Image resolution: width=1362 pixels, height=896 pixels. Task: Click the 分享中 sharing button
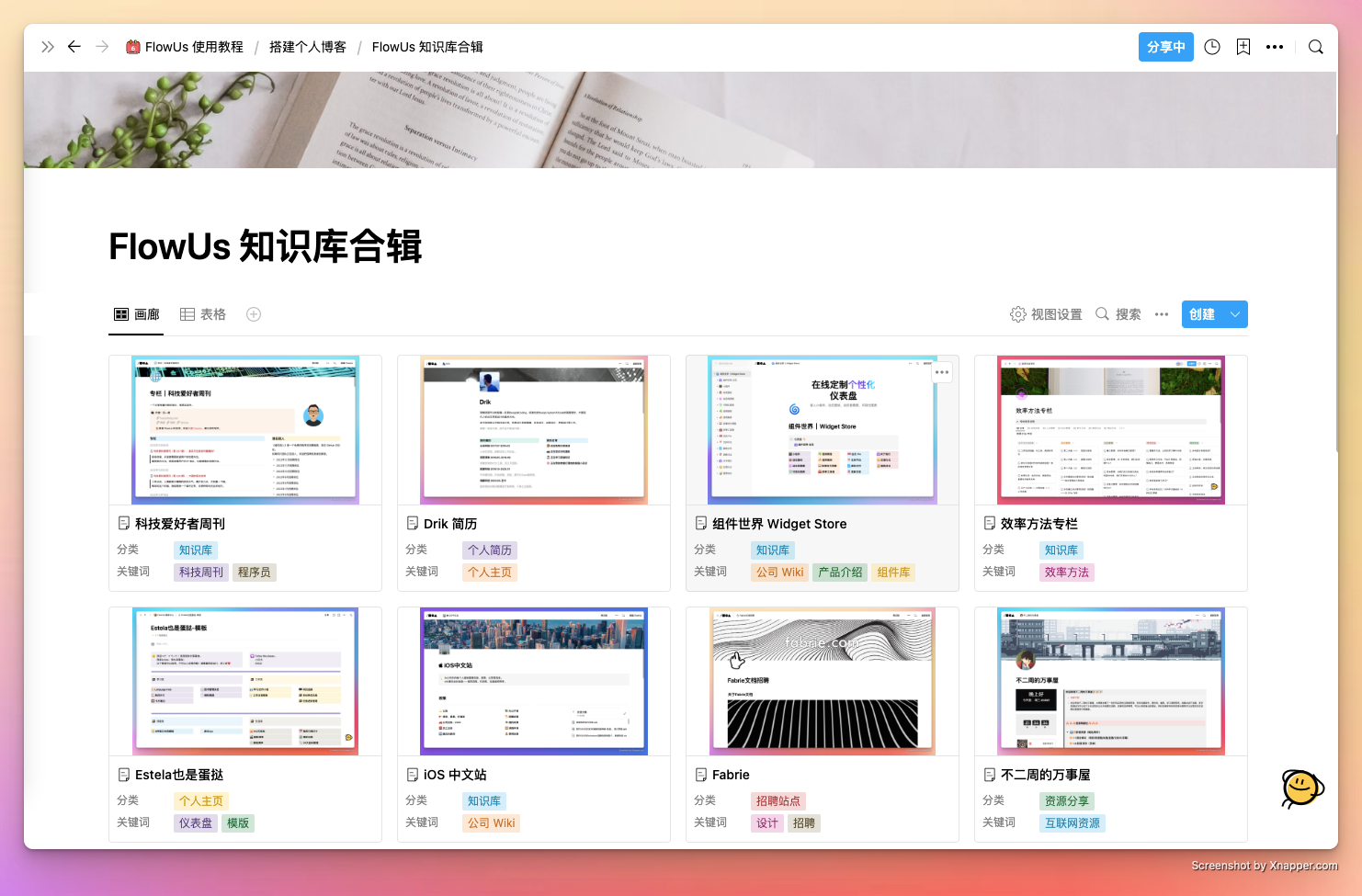[x=1165, y=47]
